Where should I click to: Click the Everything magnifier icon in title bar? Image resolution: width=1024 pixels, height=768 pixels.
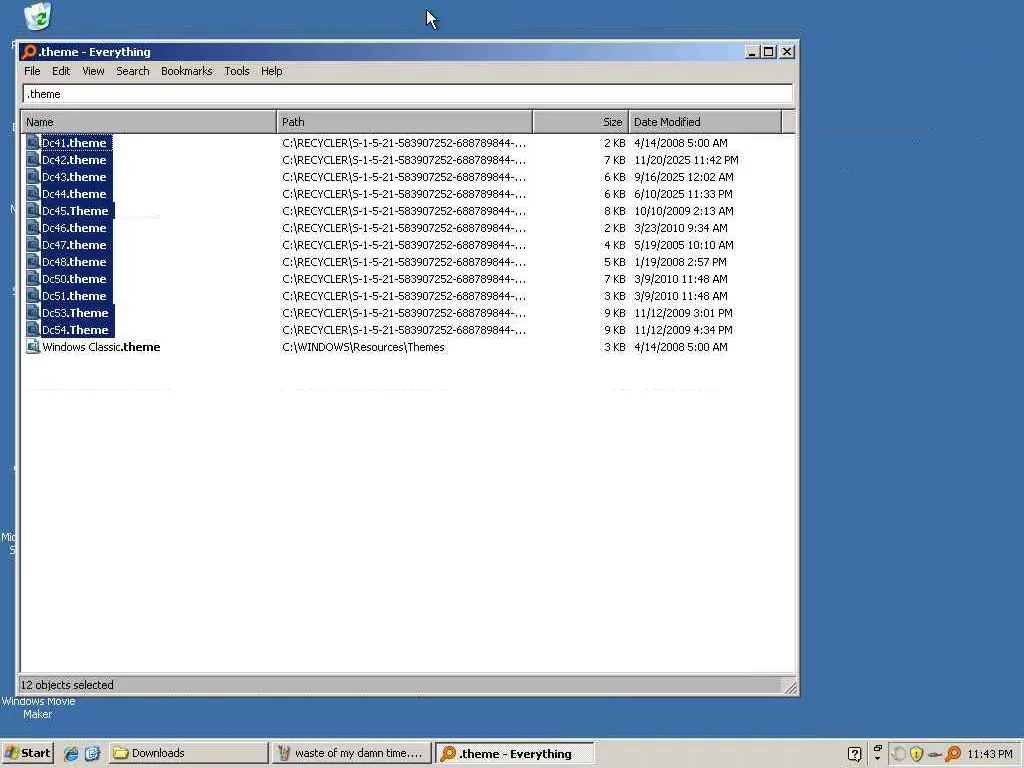click(x=29, y=52)
